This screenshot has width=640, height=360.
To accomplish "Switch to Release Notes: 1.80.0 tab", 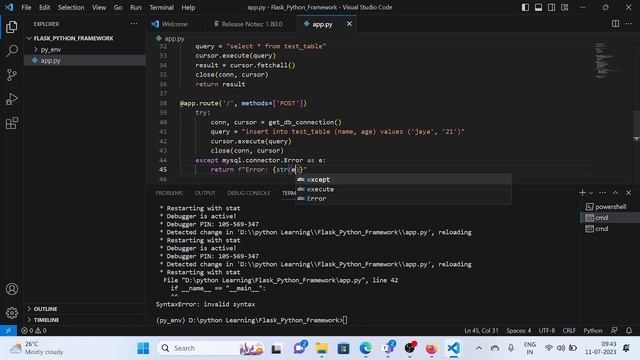I will [x=252, y=24].
